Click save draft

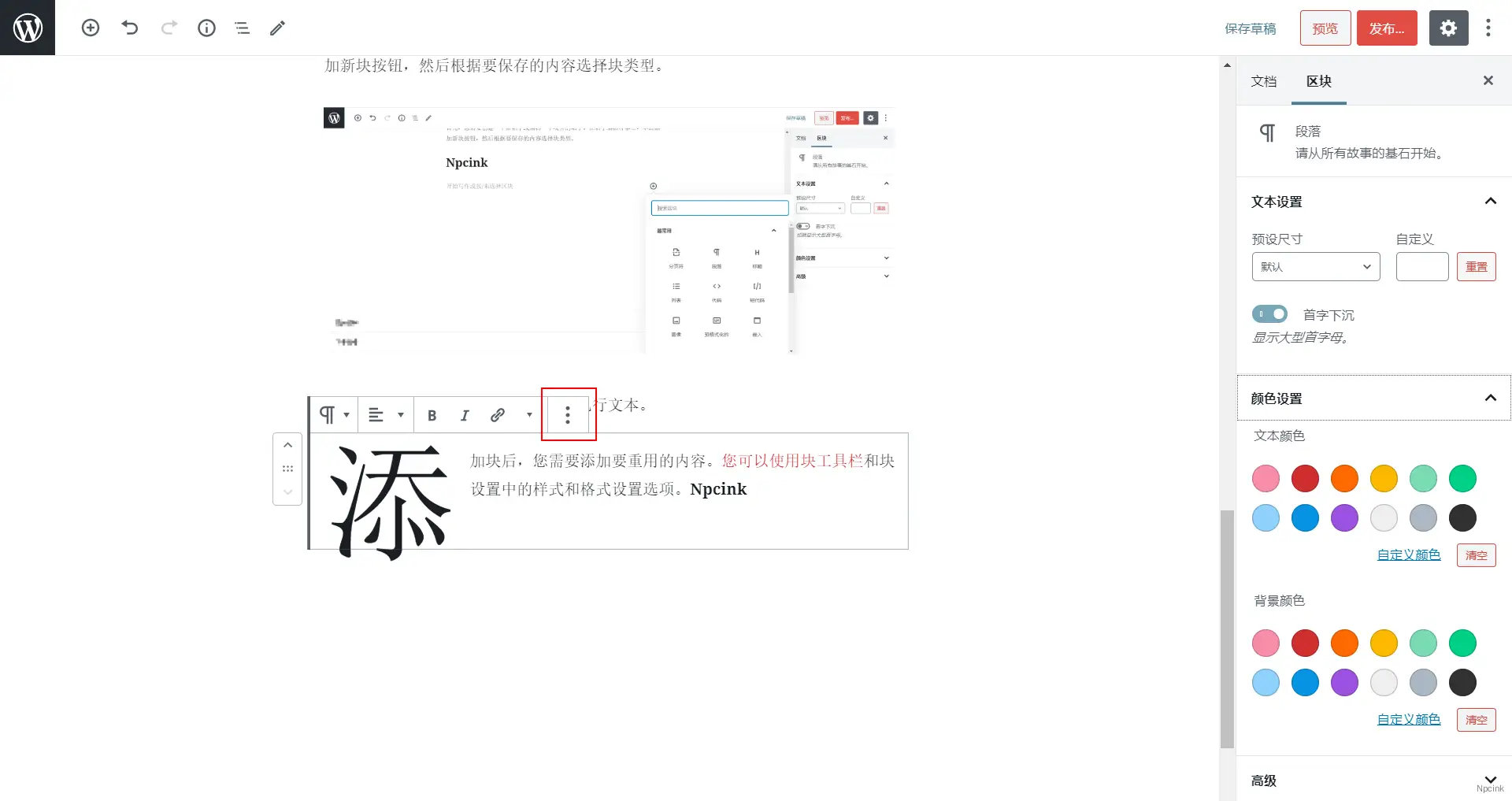[x=1251, y=28]
